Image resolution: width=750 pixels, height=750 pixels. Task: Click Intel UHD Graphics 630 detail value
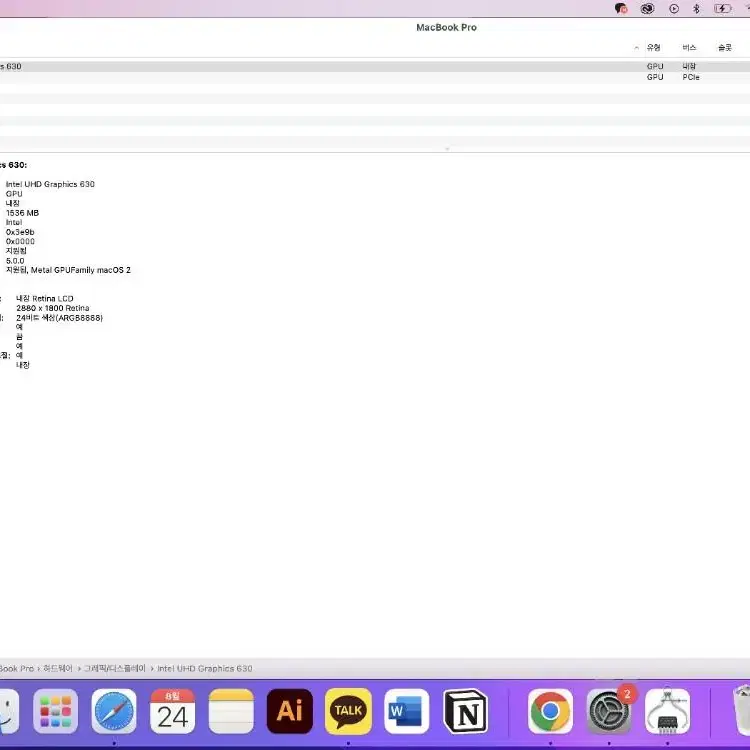pos(50,184)
